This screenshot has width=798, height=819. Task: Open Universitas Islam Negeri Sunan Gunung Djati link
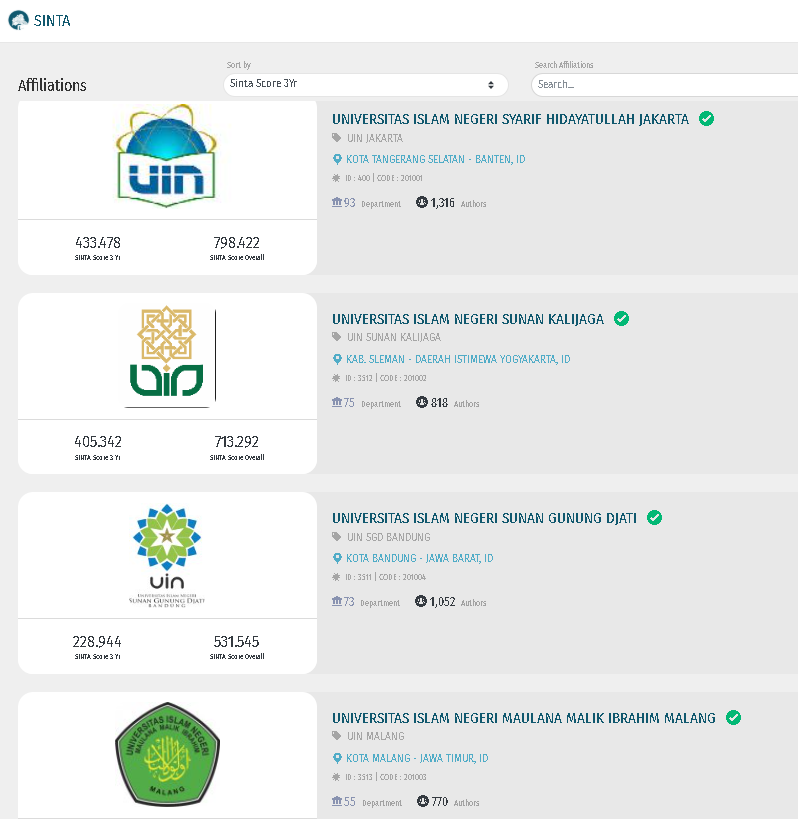[484, 518]
